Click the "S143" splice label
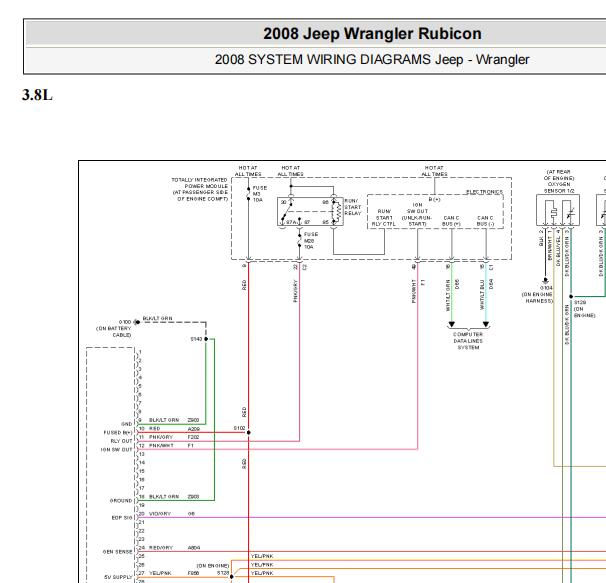The height and width of the screenshot is (583, 606). (196, 339)
